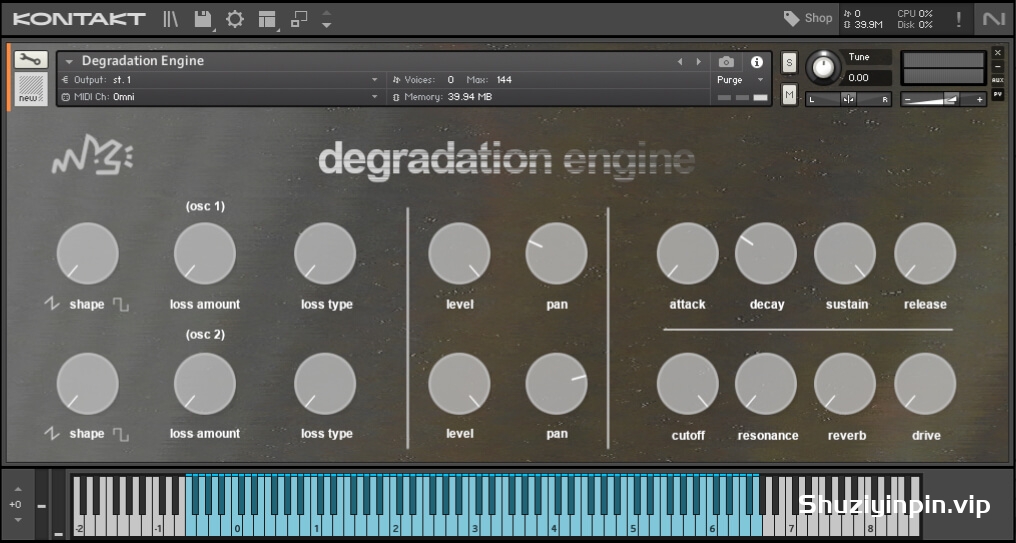Minimize instrument with small minus button
The height and width of the screenshot is (543, 1016).
coord(998,66)
